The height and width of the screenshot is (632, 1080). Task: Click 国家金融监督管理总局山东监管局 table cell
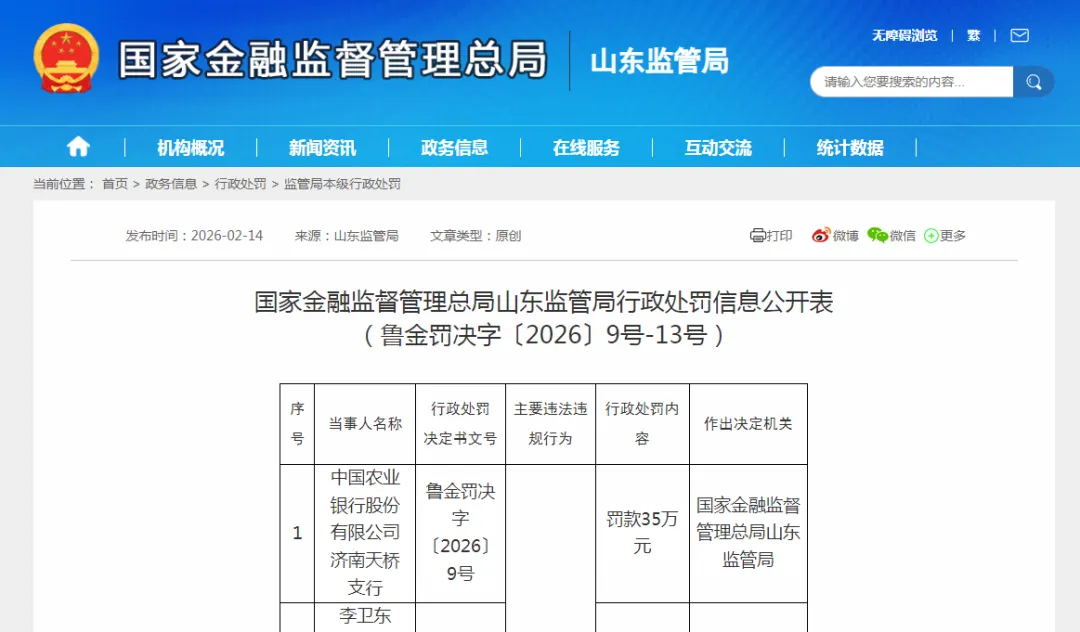748,533
